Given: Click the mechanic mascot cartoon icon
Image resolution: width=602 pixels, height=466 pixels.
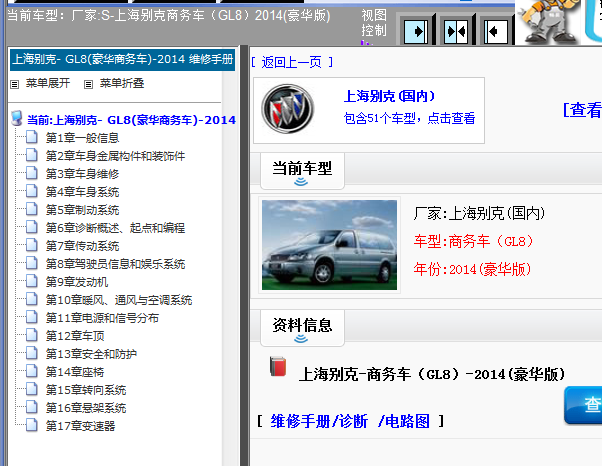Looking at the screenshot, I should coord(548,22).
